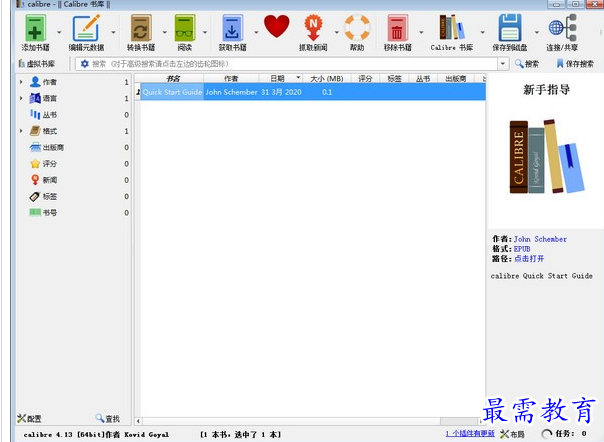The height and width of the screenshot is (442, 604).
Task: Click the Convert books (转换书籍) icon
Action: pyautogui.click(x=141, y=28)
